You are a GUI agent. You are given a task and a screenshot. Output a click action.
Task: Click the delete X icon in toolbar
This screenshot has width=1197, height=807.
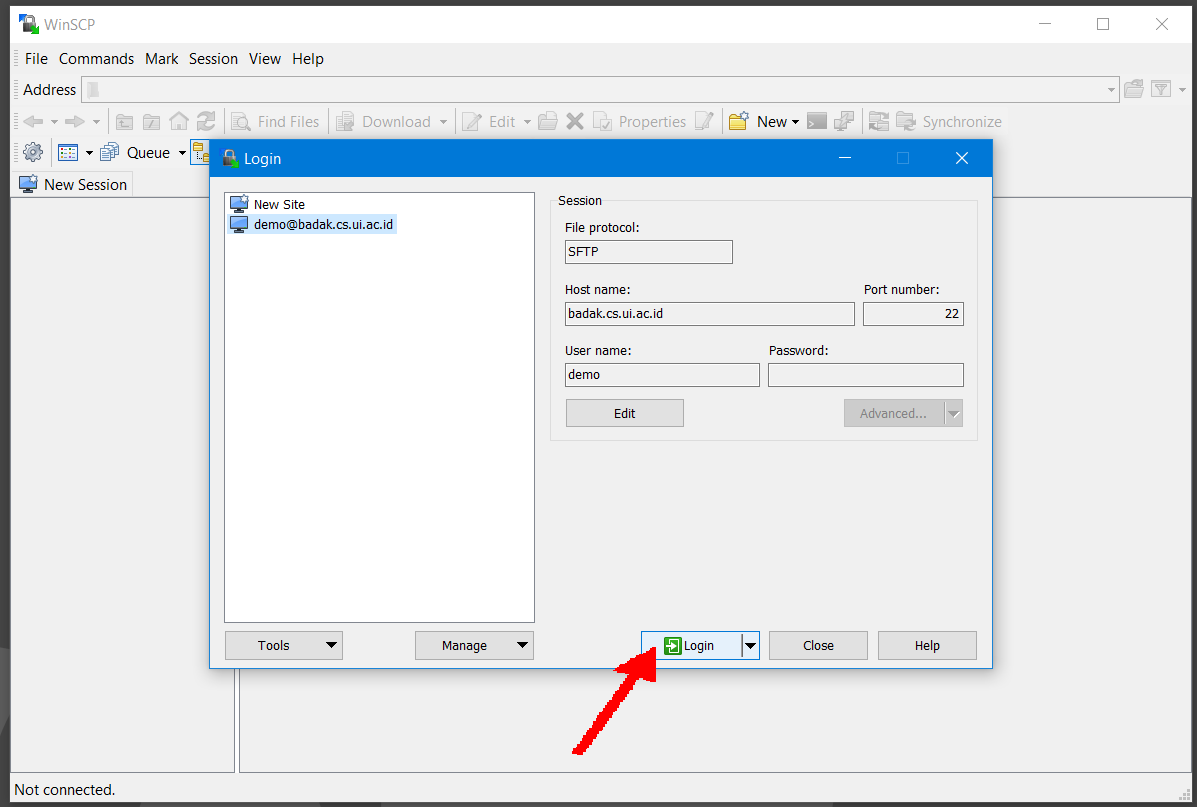575,122
